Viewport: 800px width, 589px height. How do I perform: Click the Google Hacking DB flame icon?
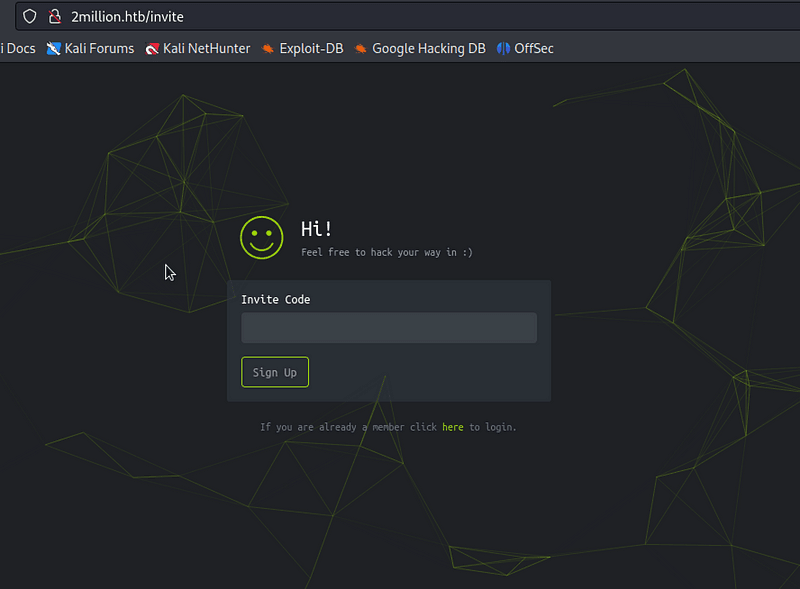click(359, 48)
